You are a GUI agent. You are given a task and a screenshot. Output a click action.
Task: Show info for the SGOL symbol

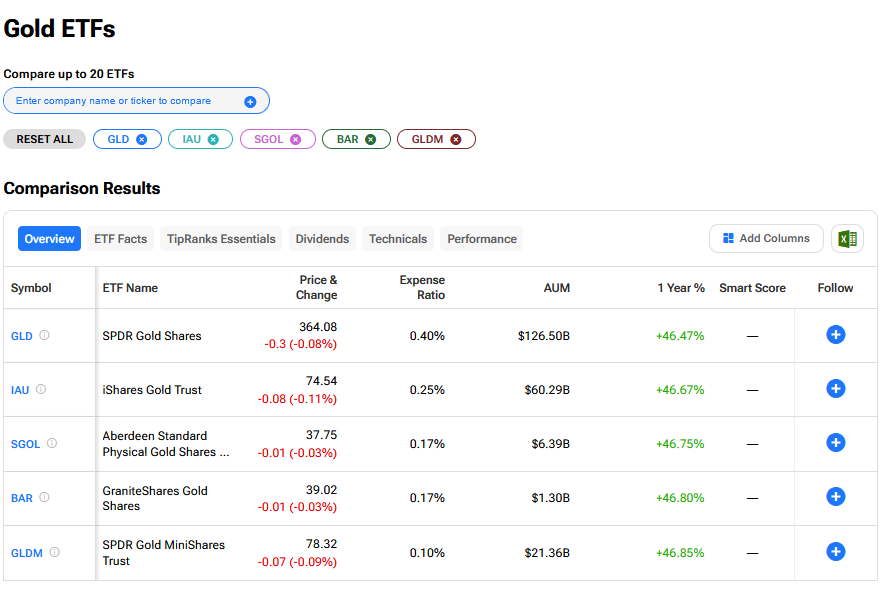[x=52, y=443]
